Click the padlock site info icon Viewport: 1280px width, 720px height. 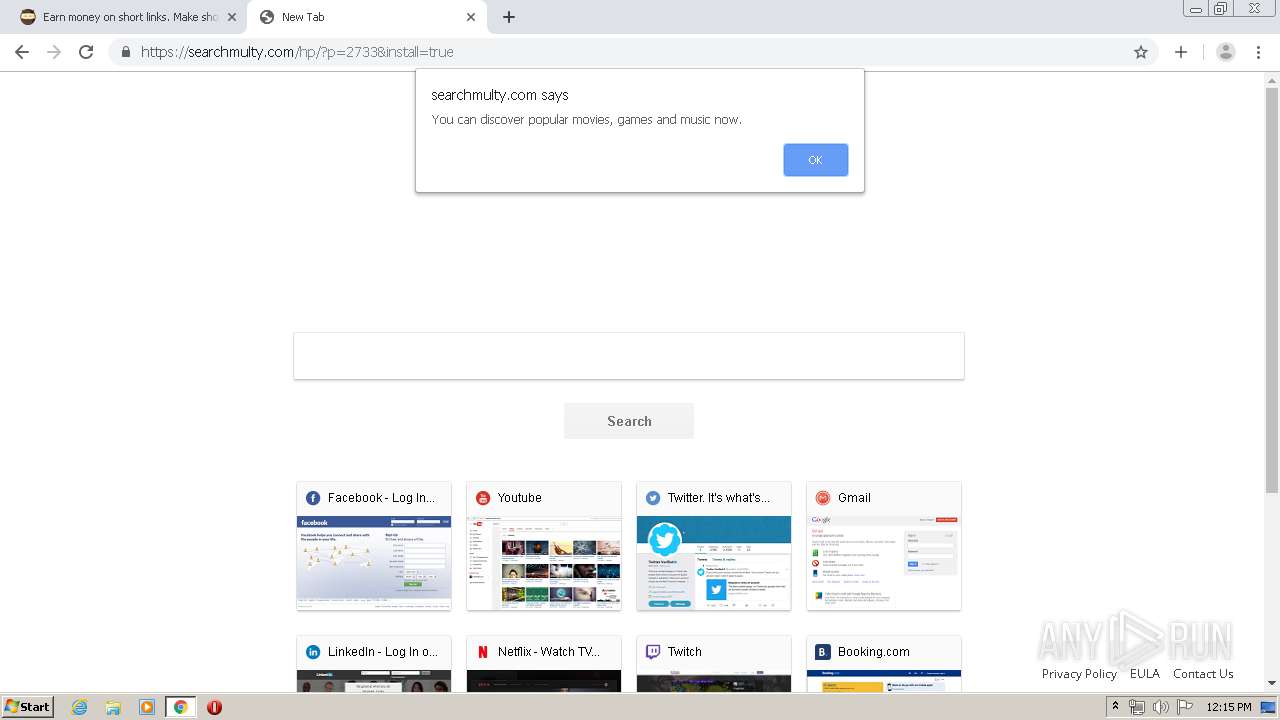(125, 52)
